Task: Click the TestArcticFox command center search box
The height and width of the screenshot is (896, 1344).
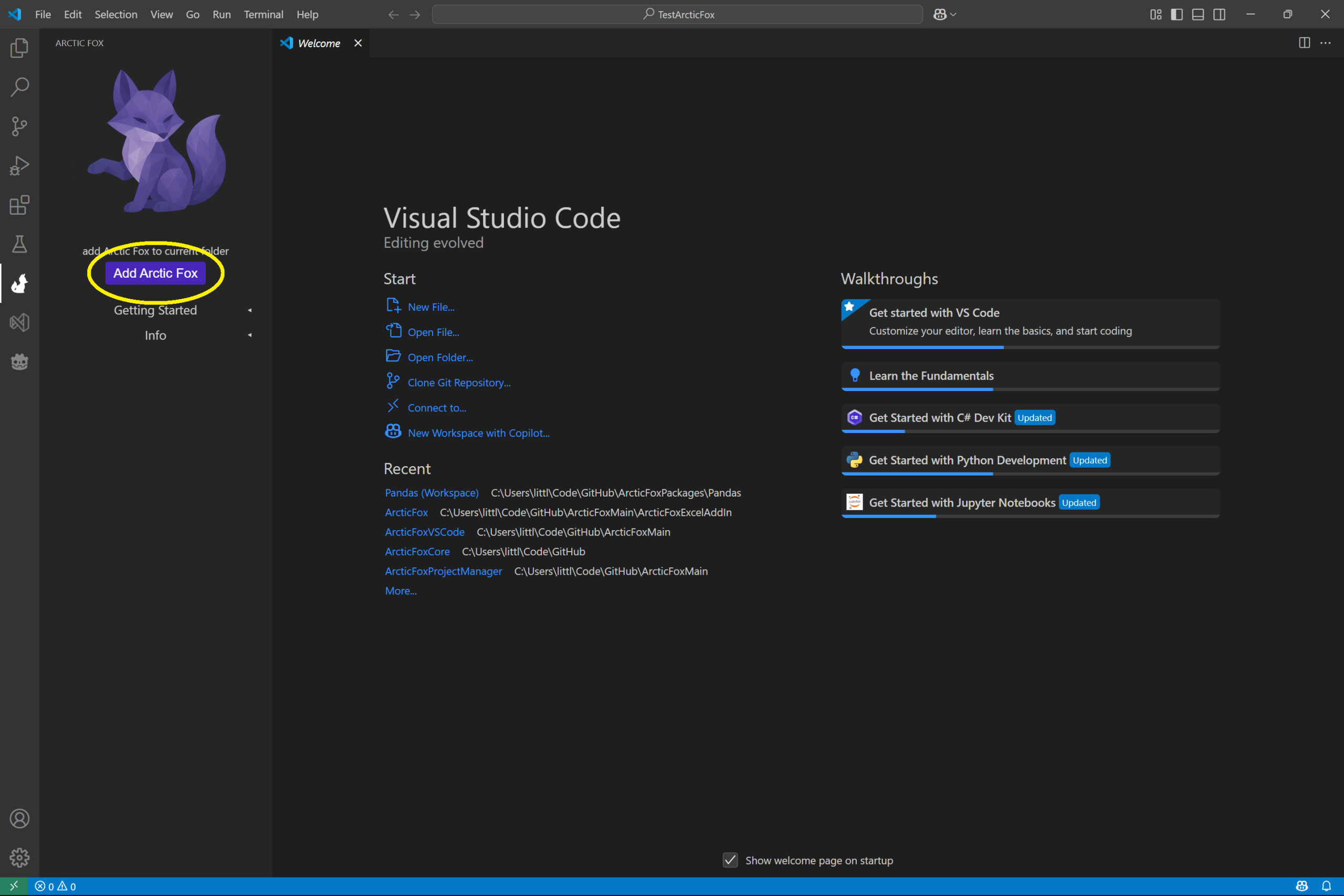Action: coord(677,14)
